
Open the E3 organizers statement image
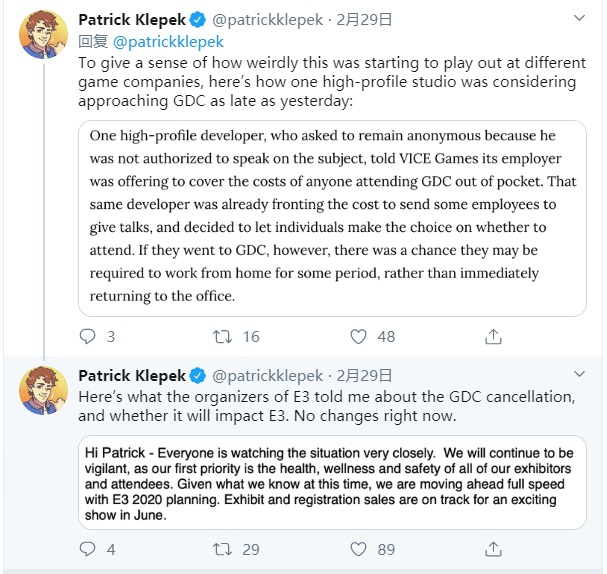331,480
